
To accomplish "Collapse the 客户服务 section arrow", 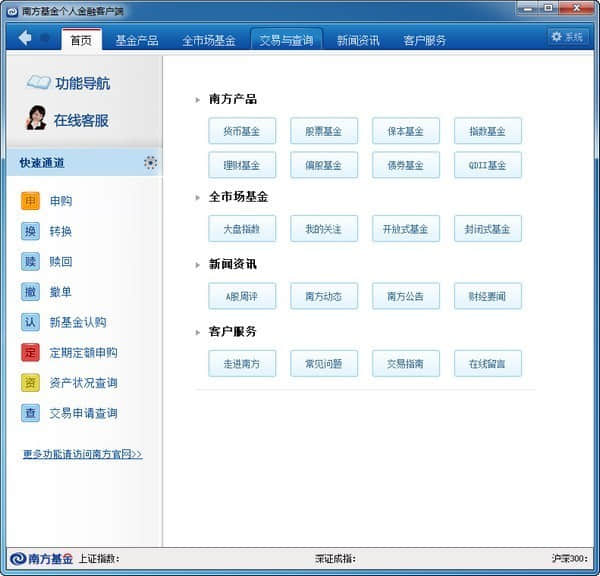I will click(197, 332).
